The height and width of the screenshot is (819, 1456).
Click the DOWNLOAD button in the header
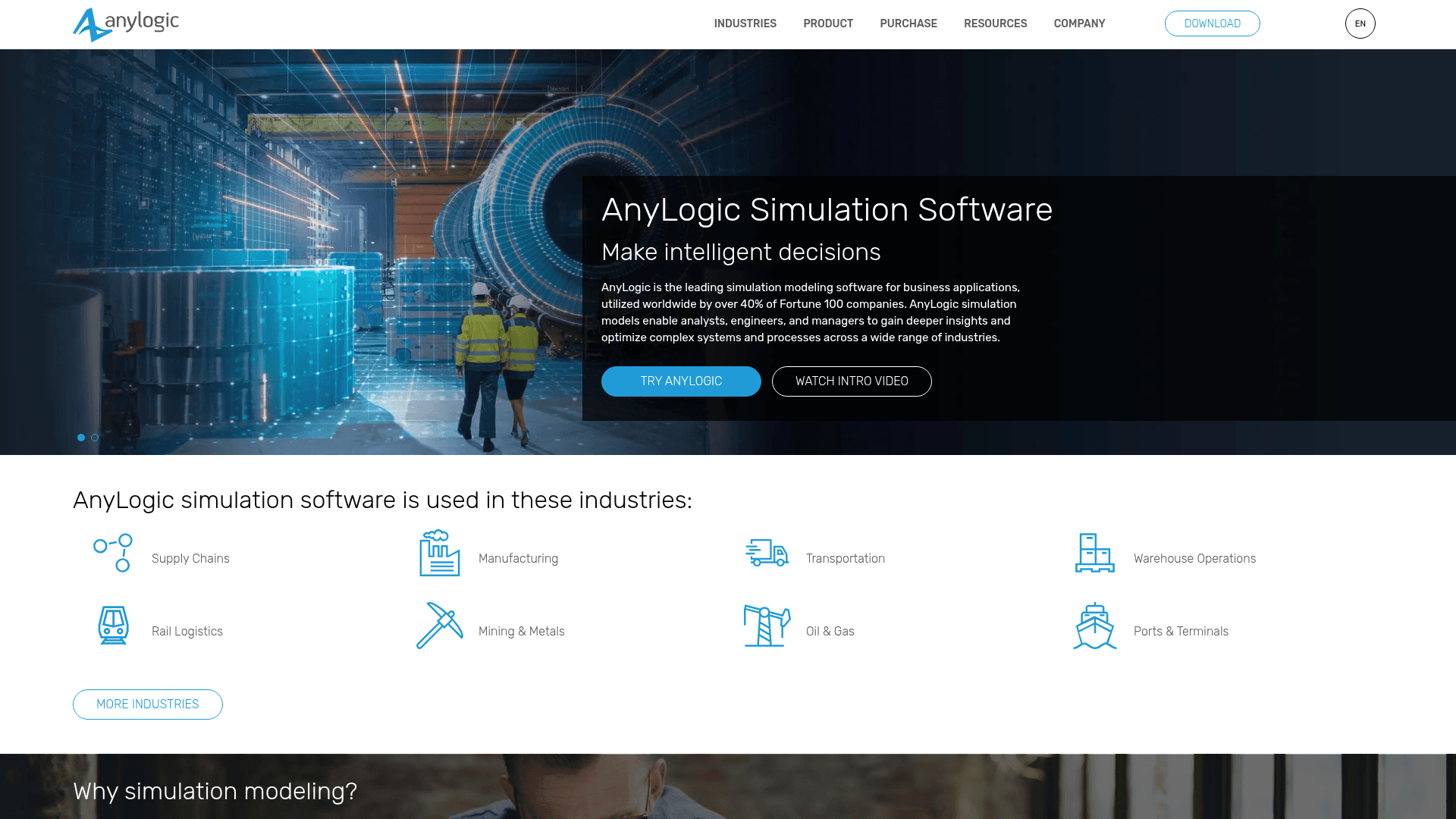(1212, 24)
